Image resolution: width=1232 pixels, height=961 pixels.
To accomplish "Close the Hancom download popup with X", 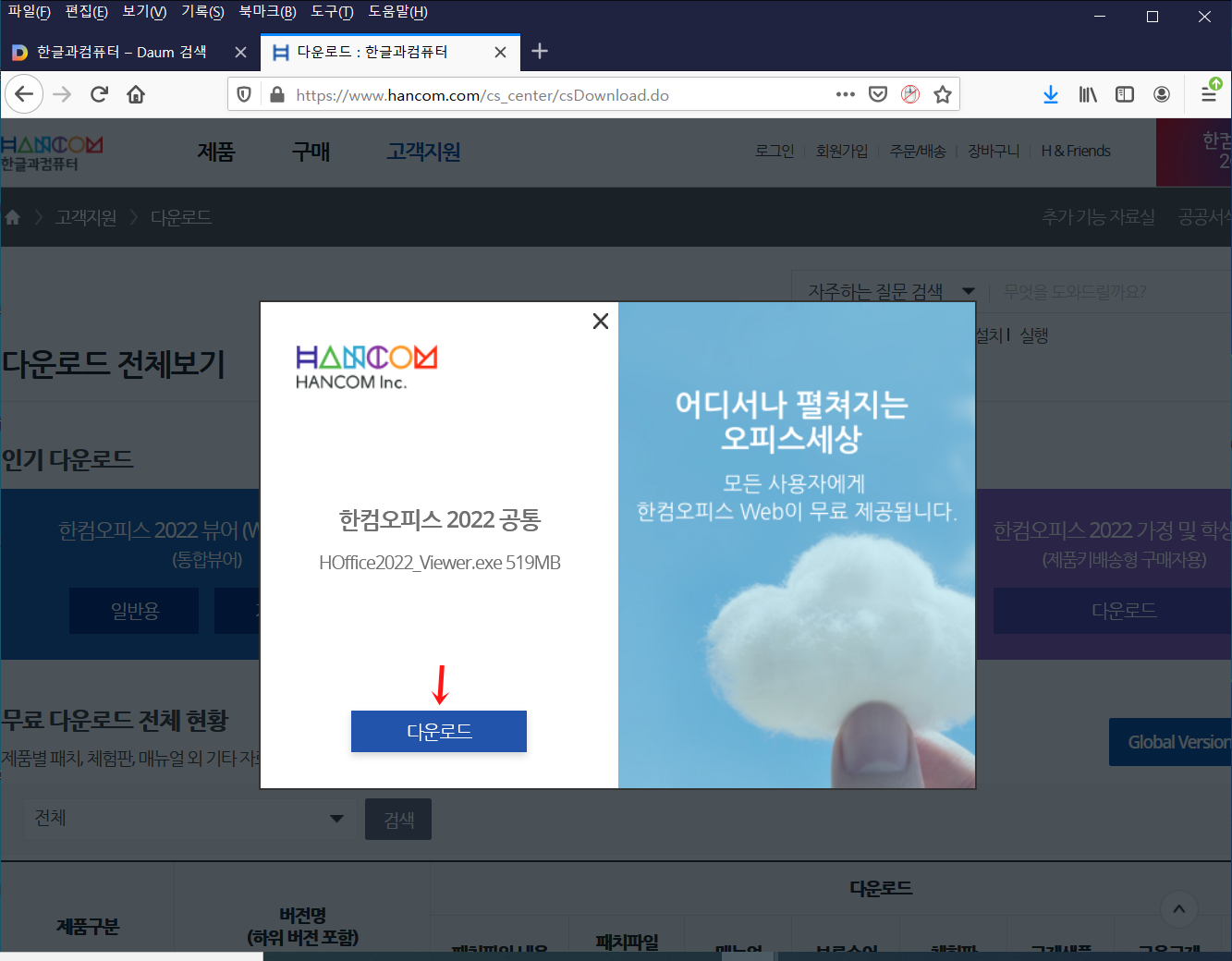I will coord(601,322).
